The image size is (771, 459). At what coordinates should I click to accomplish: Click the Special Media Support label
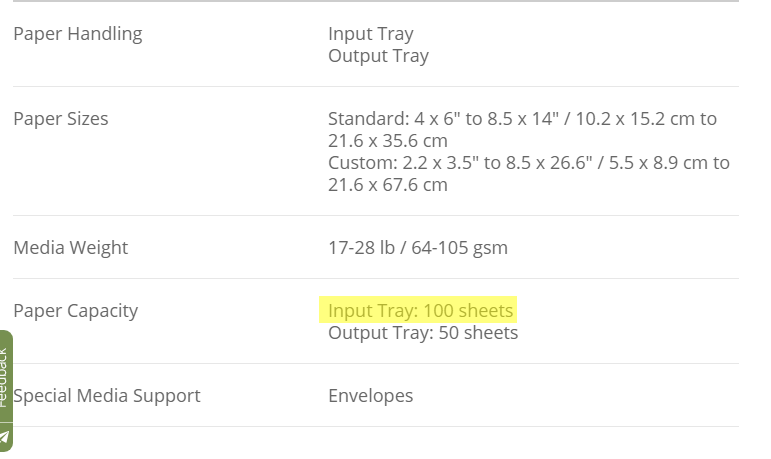(107, 396)
